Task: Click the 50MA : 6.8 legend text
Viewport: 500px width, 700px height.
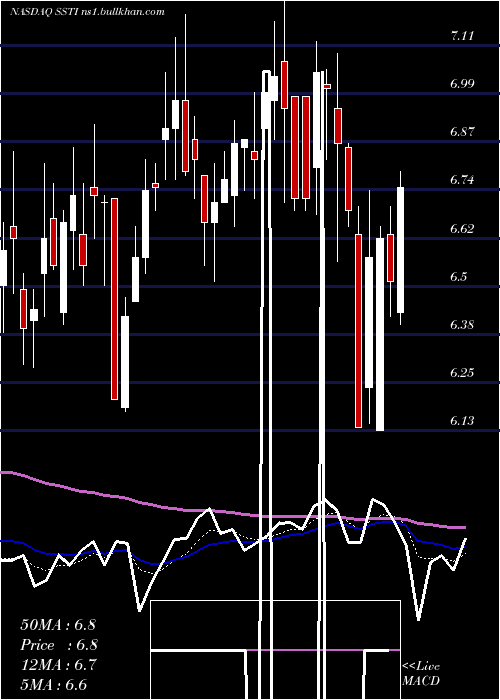Action: pos(58,625)
